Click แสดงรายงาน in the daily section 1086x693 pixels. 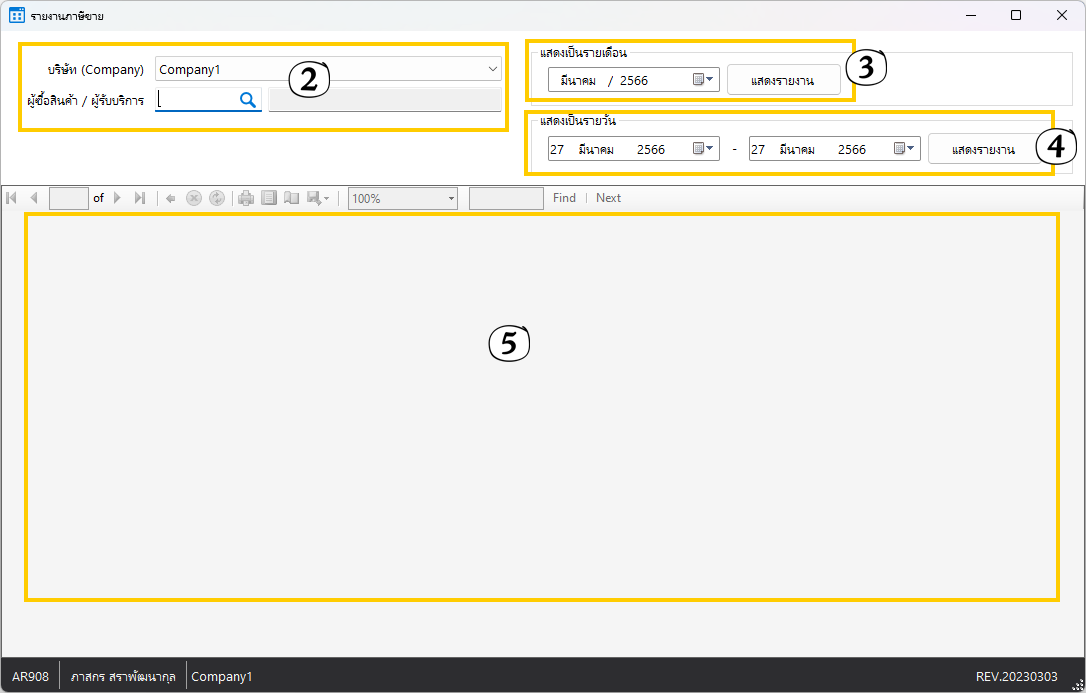[983, 149]
